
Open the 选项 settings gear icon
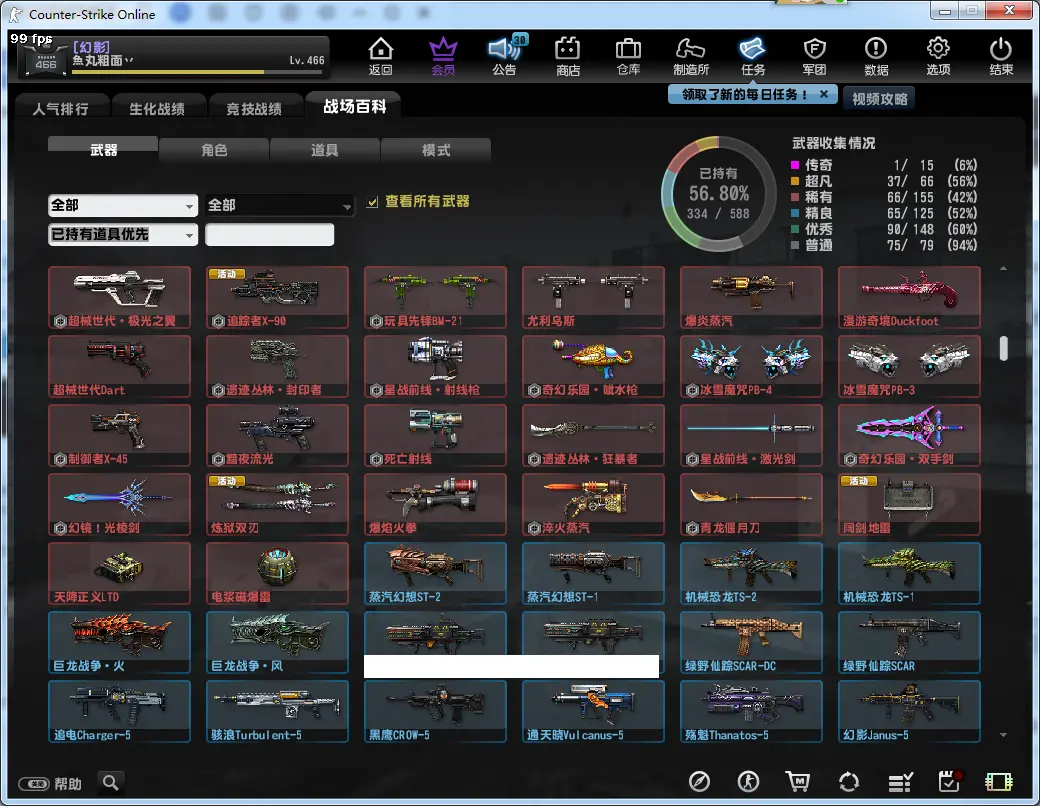coord(938,56)
